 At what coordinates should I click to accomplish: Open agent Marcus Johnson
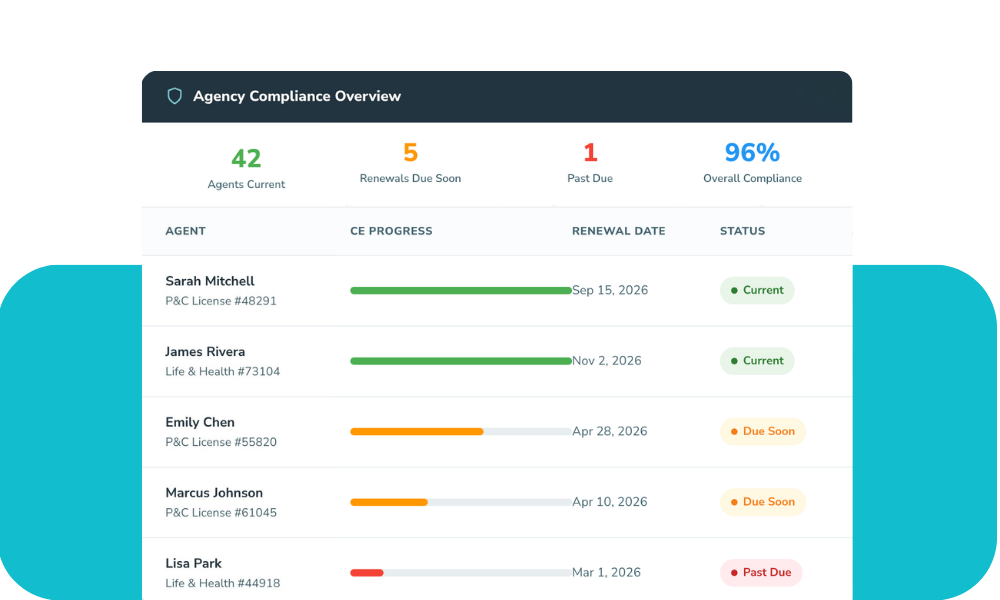[x=214, y=493]
